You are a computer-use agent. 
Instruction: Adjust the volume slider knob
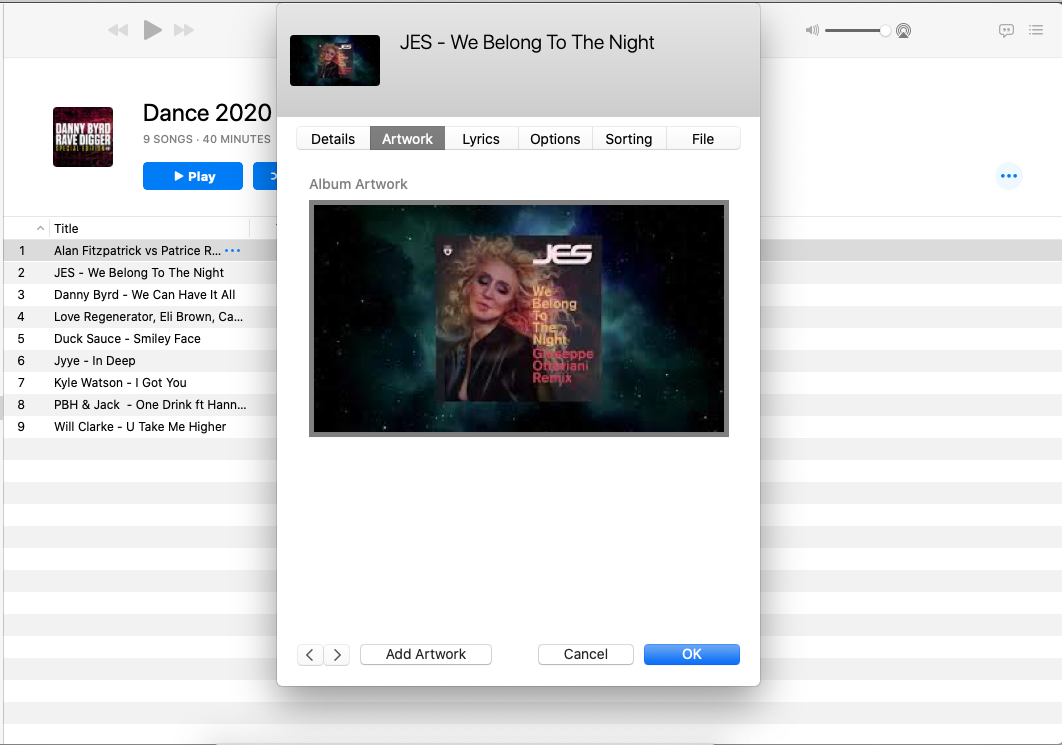tap(885, 30)
